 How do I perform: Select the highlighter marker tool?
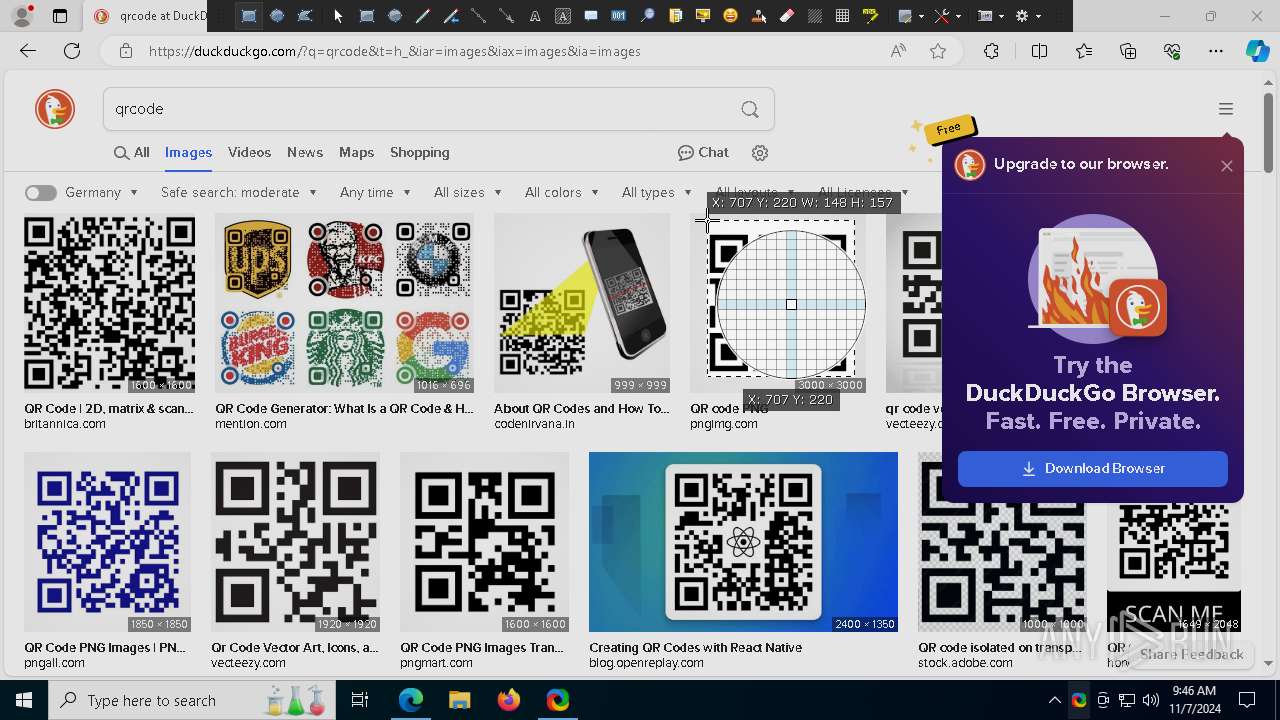(x=451, y=16)
